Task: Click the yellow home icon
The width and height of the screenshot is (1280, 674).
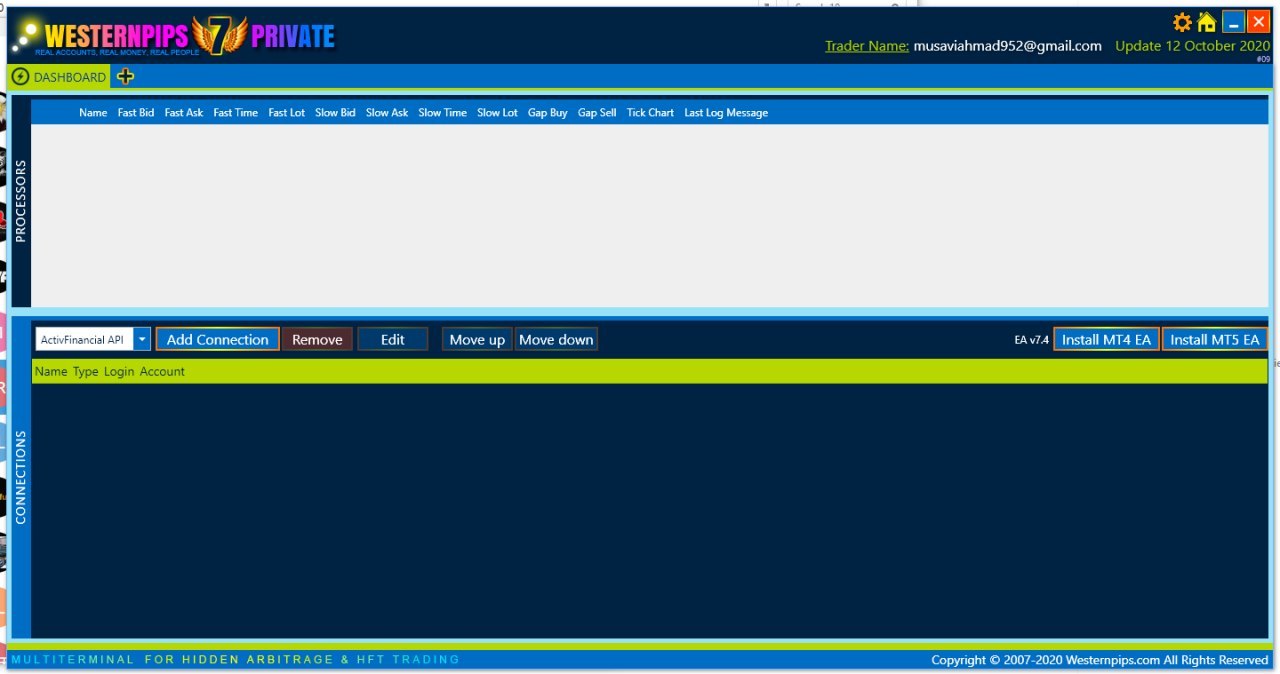Action: pos(1207,22)
